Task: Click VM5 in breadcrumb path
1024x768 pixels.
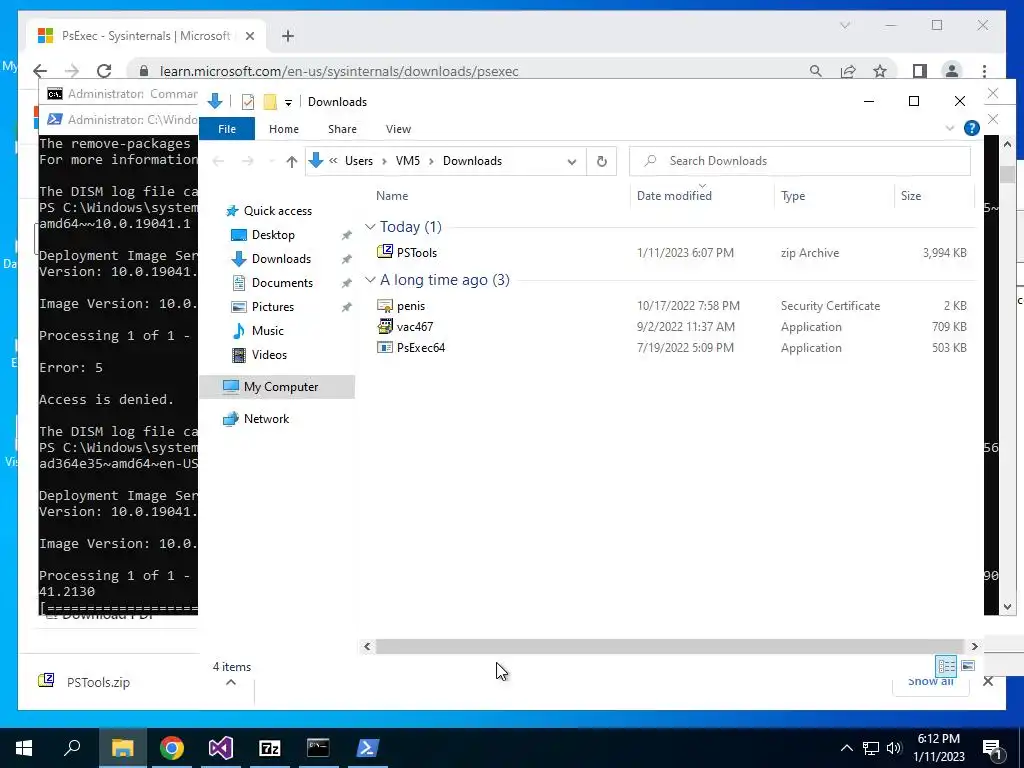Action: coord(408,161)
